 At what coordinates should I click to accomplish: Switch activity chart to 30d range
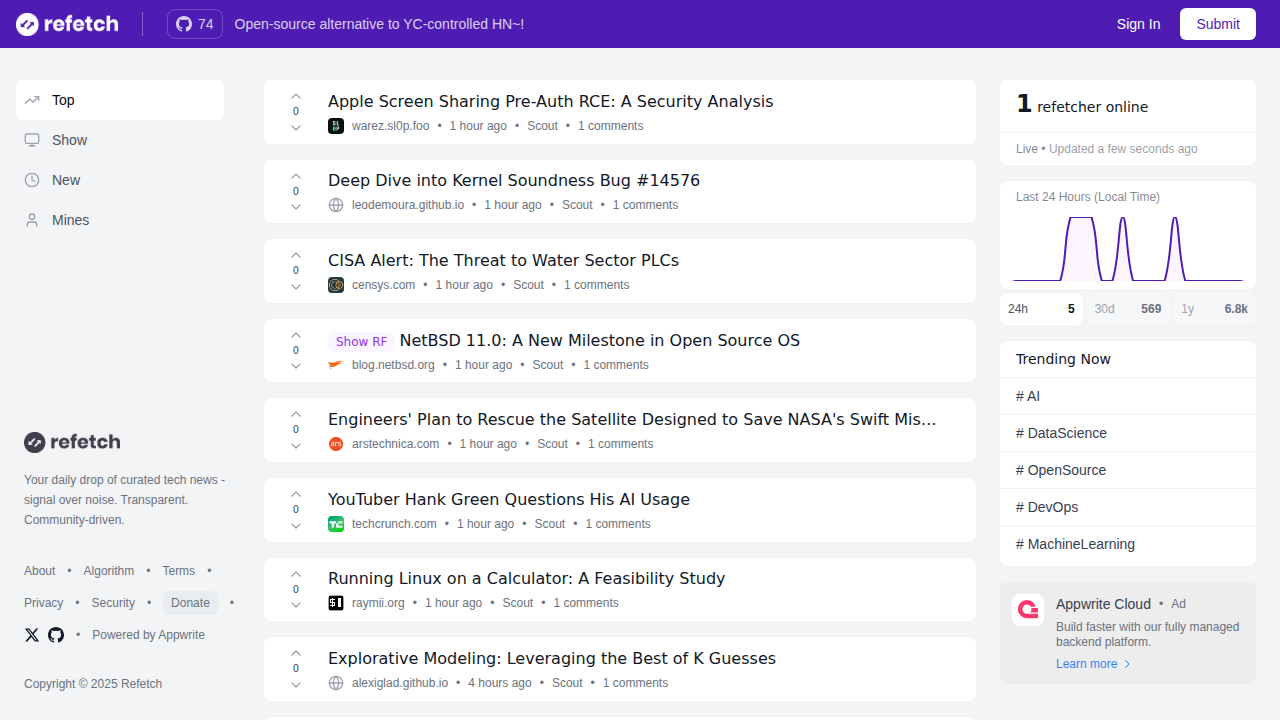tap(1127, 309)
